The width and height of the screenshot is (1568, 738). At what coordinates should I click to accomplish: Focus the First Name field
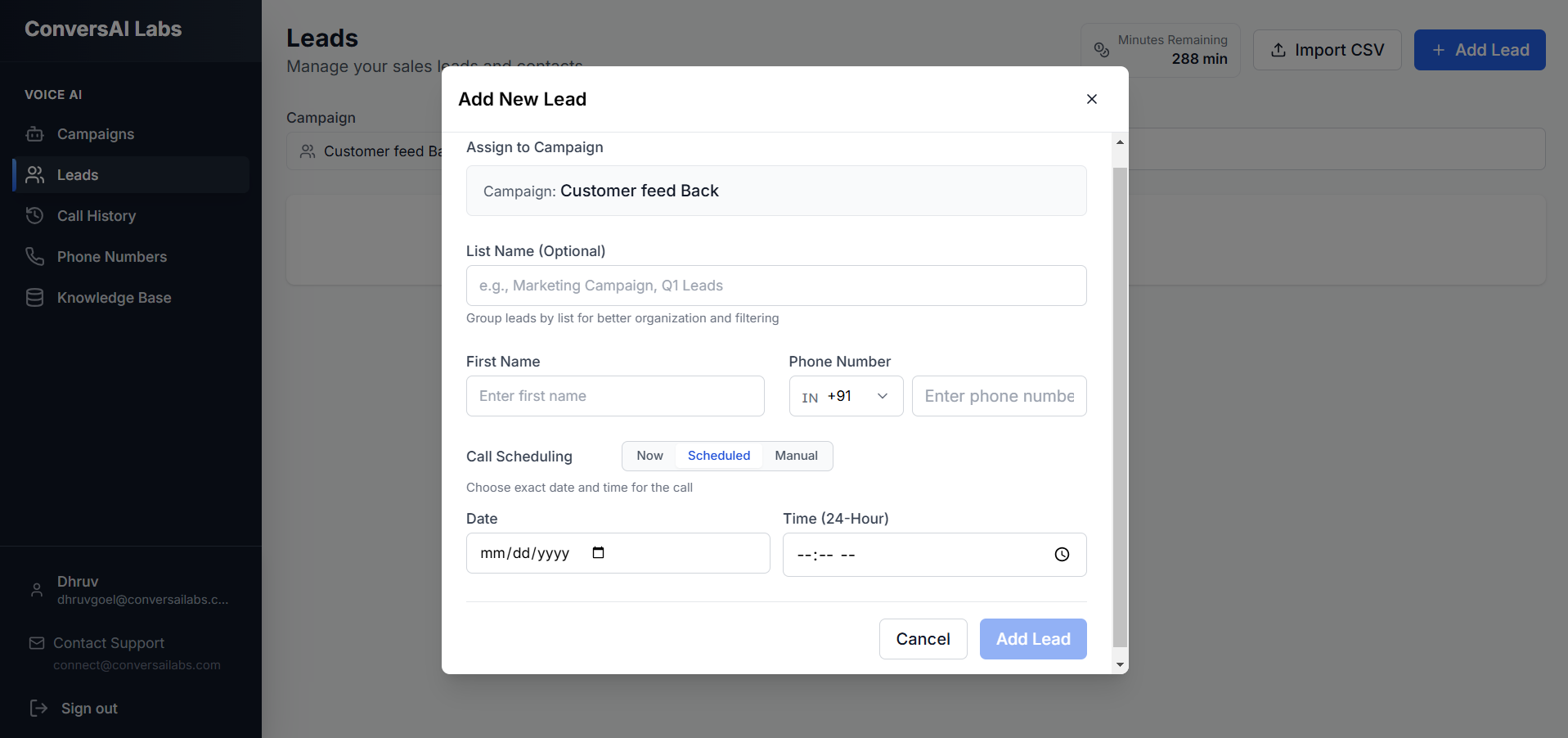615,396
